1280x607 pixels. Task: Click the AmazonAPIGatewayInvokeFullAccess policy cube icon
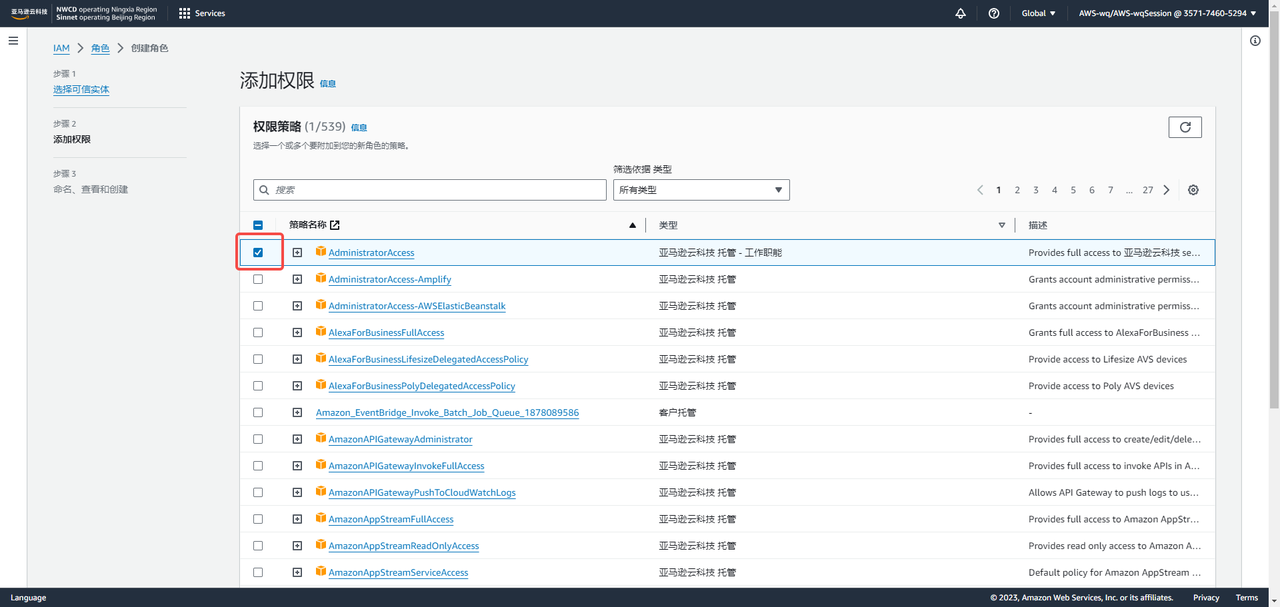click(x=321, y=466)
